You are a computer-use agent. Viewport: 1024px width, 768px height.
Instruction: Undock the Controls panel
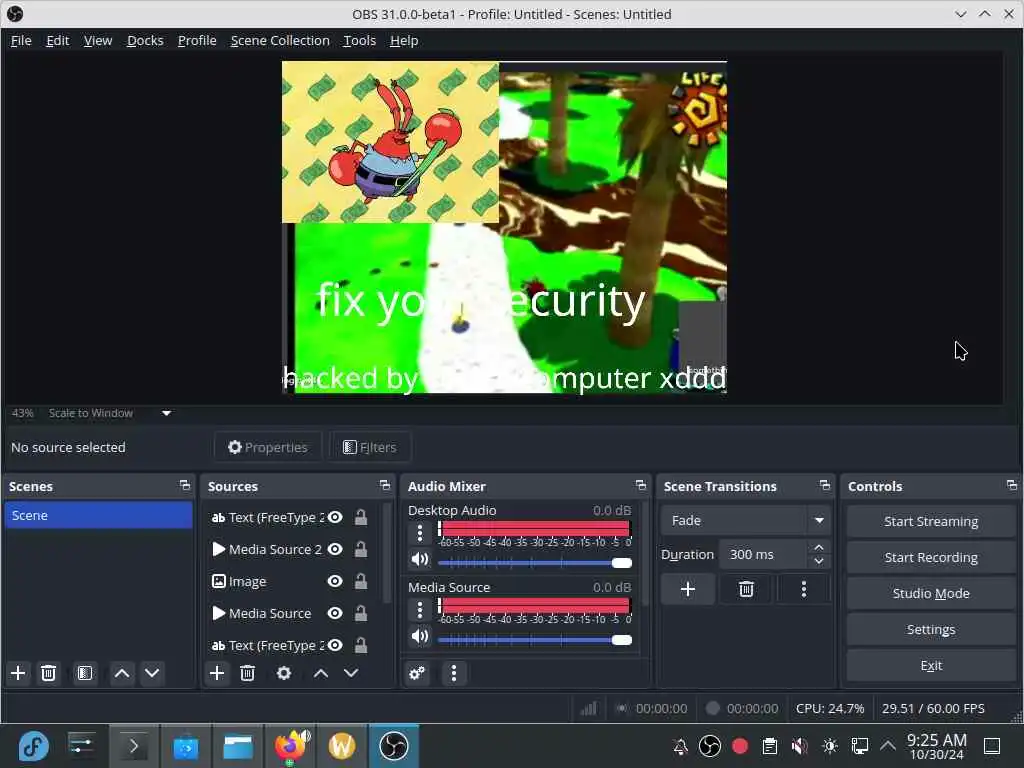click(x=1012, y=486)
